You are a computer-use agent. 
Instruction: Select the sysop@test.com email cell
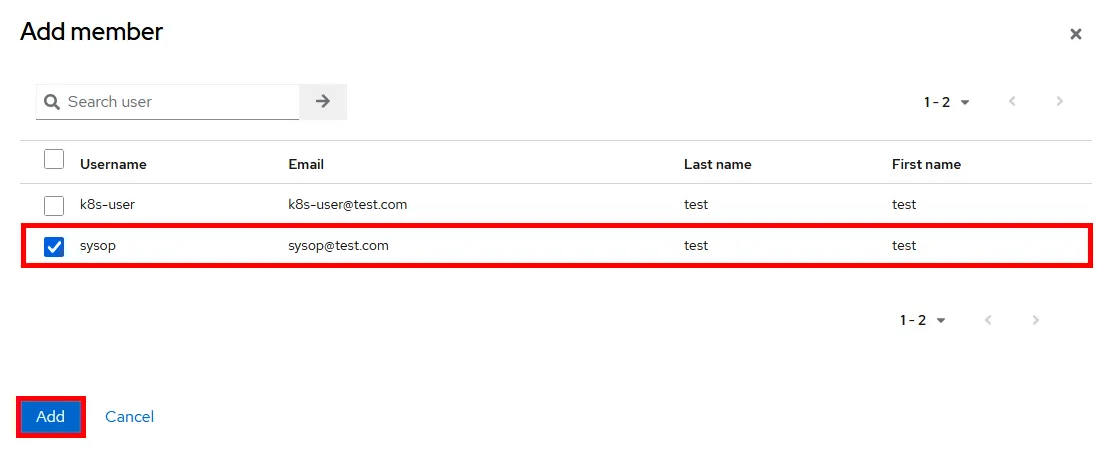338,245
